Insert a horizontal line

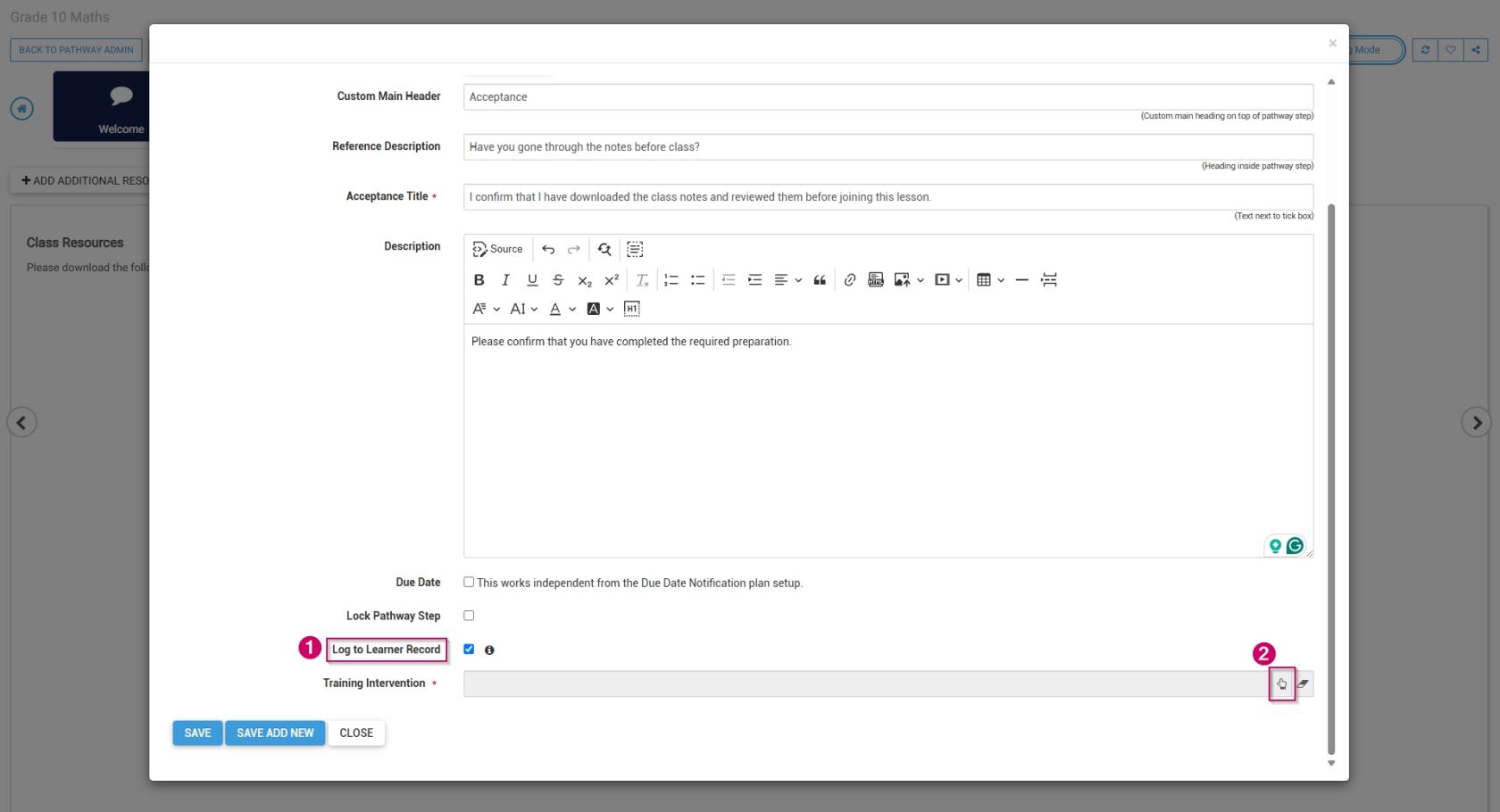pyautogui.click(x=1022, y=280)
